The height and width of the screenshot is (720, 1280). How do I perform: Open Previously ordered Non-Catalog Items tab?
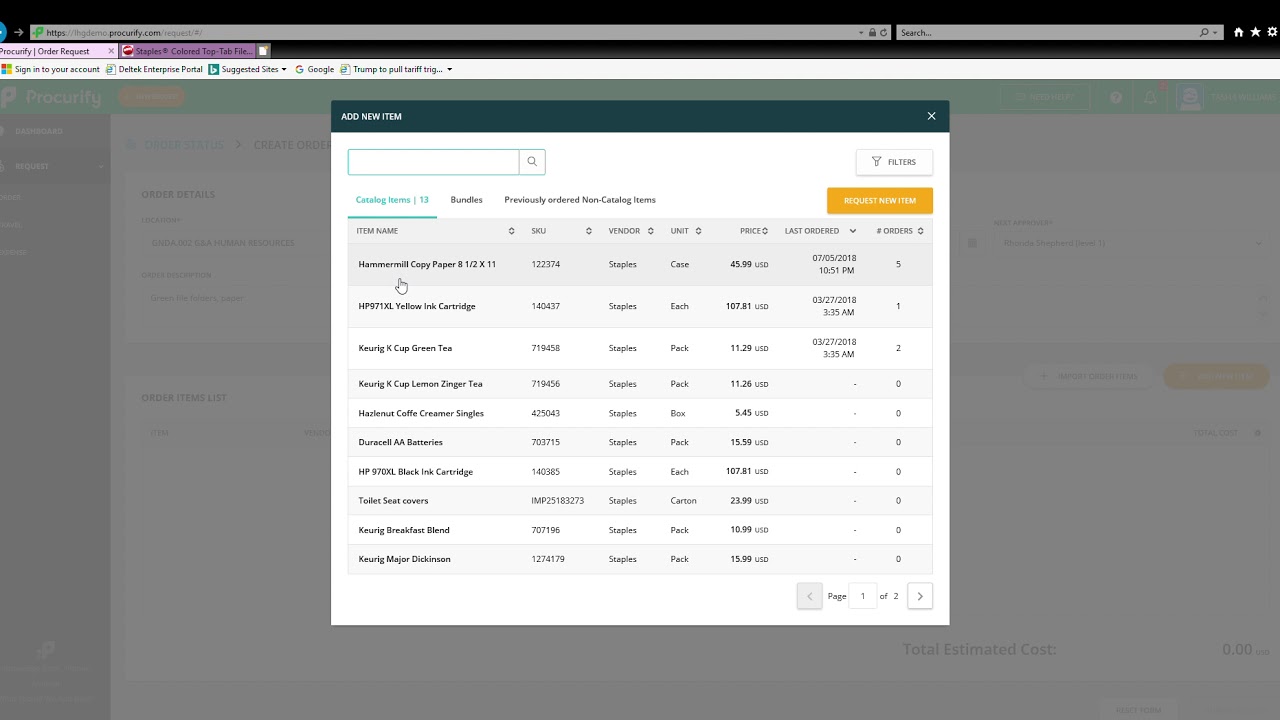(x=580, y=200)
